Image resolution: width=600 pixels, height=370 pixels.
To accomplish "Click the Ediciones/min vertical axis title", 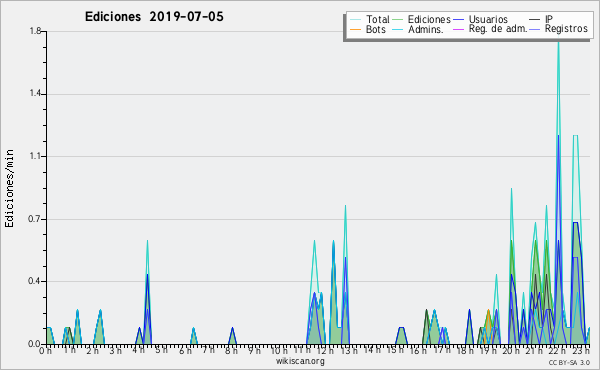I will tap(9, 189).
